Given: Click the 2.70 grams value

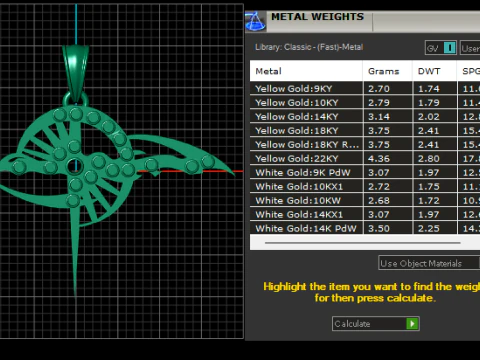Looking at the screenshot, I should (x=379, y=89).
